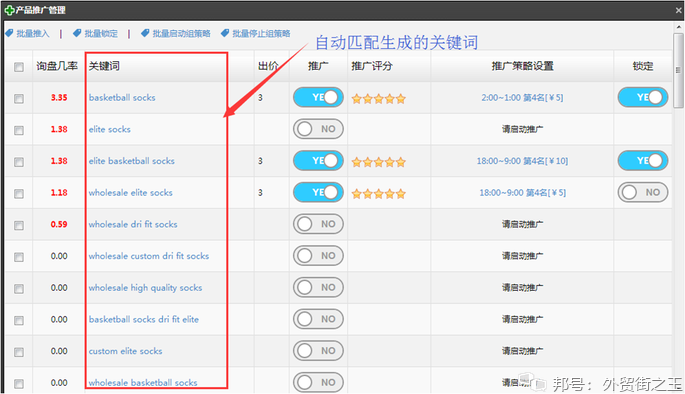The image size is (685, 394).
Task: Click the elite basketball socks keyword
Action: pyautogui.click(x=131, y=161)
